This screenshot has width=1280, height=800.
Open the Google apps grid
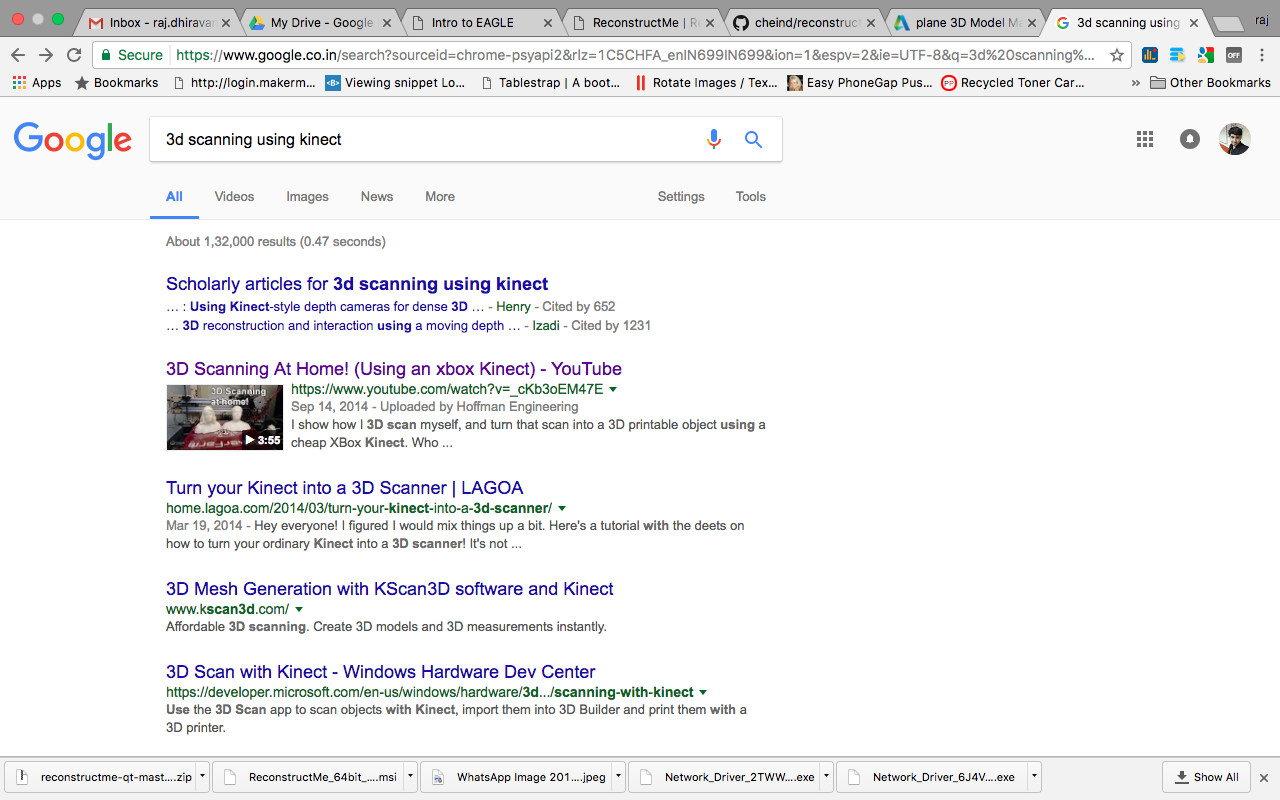[1145, 139]
